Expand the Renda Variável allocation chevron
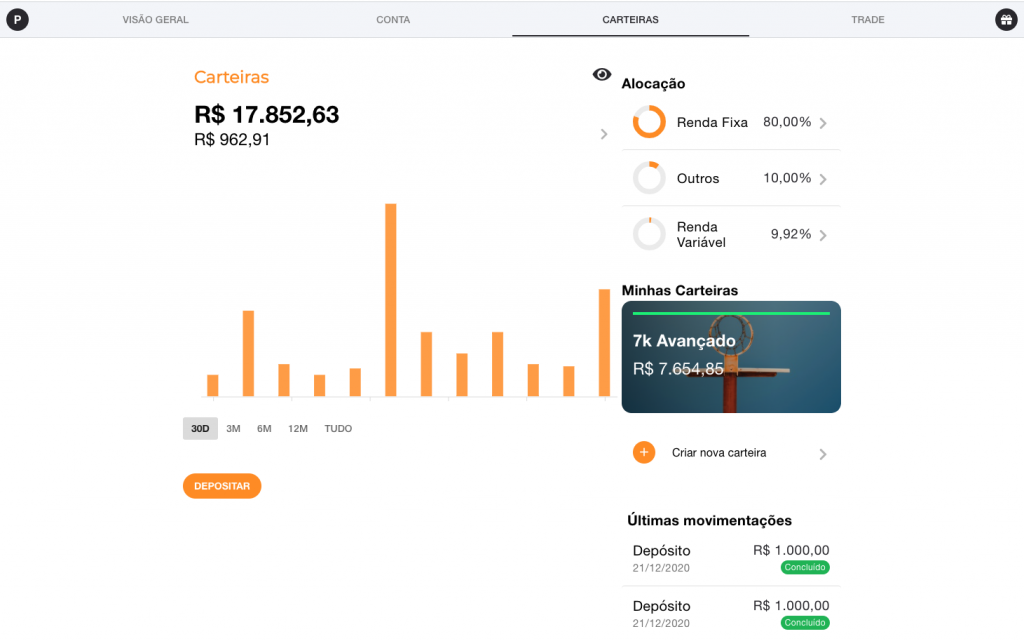1024x641 pixels. 823,235
